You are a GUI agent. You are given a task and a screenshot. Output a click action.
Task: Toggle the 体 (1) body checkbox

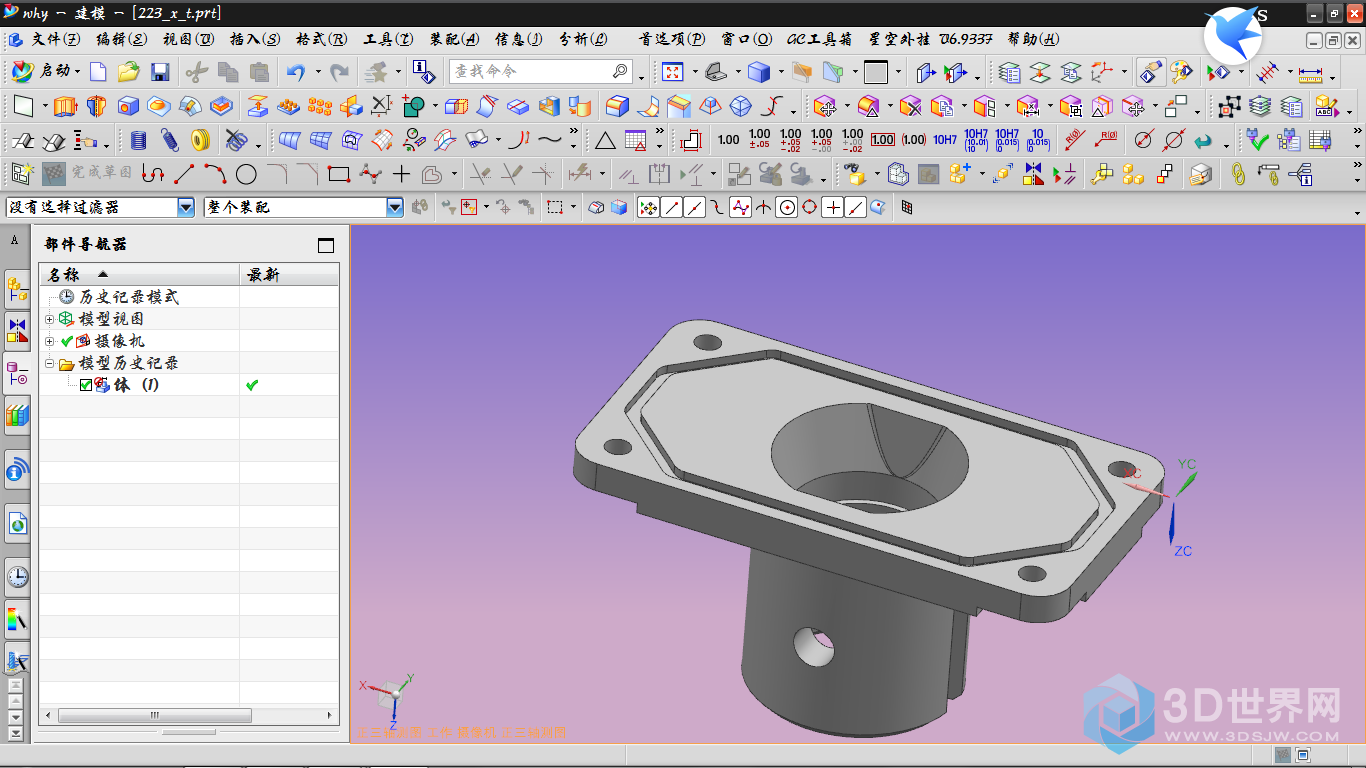(x=86, y=385)
